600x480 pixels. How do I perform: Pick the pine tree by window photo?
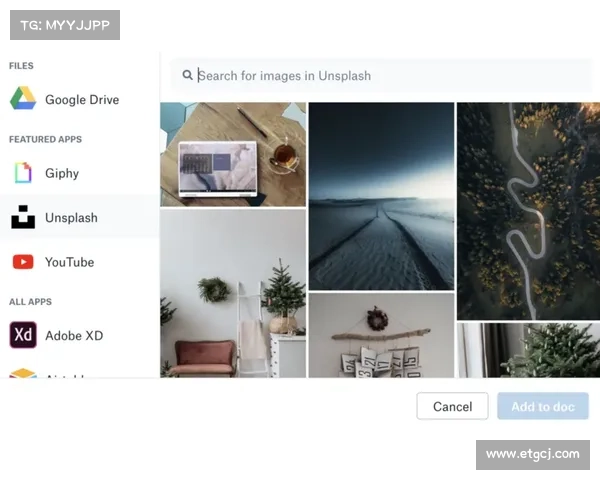[x=528, y=350]
